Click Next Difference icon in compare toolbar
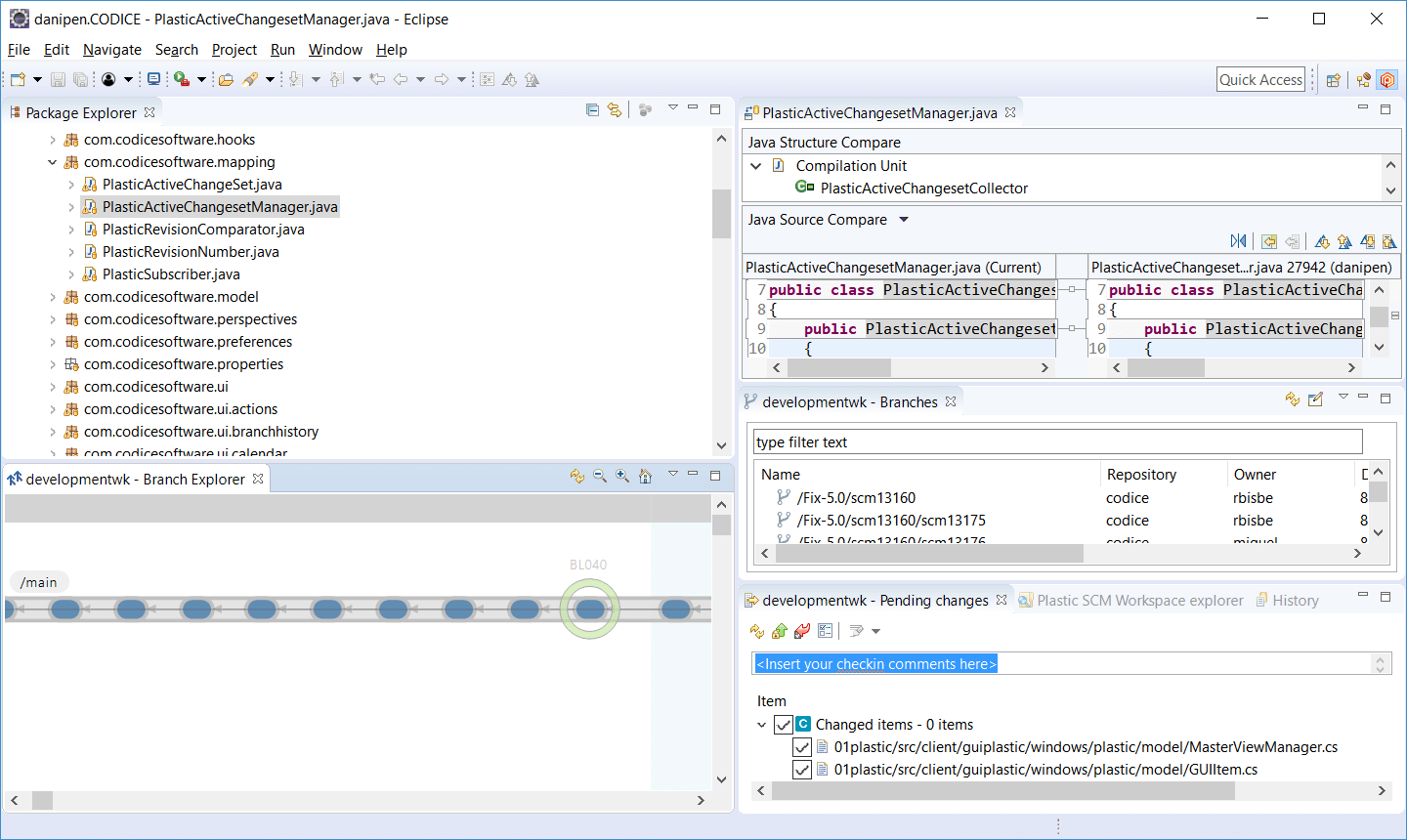The height and width of the screenshot is (840, 1407). [1322, 241]
